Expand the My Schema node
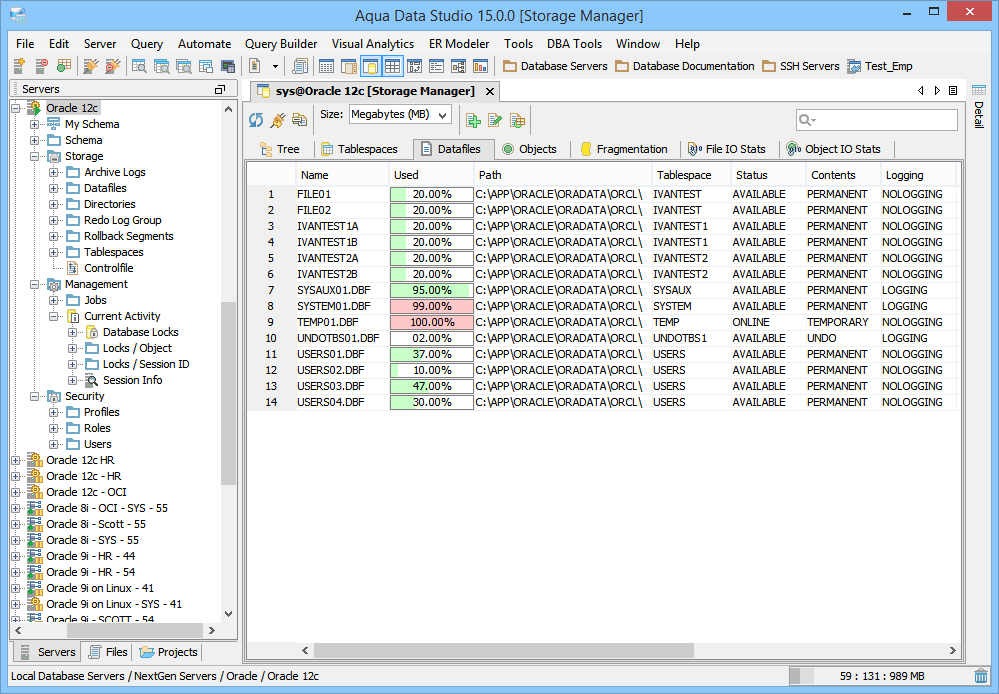Image resolution: width=999 pixels, height=694 pixels. (34, 124)
